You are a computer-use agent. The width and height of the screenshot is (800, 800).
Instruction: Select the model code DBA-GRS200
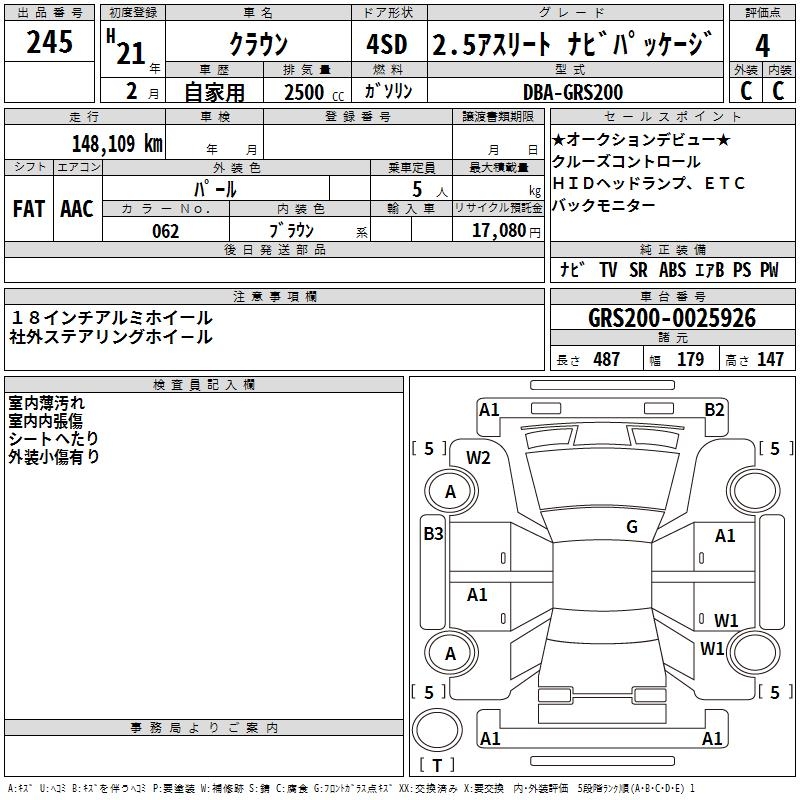click(x=573, y=92)
